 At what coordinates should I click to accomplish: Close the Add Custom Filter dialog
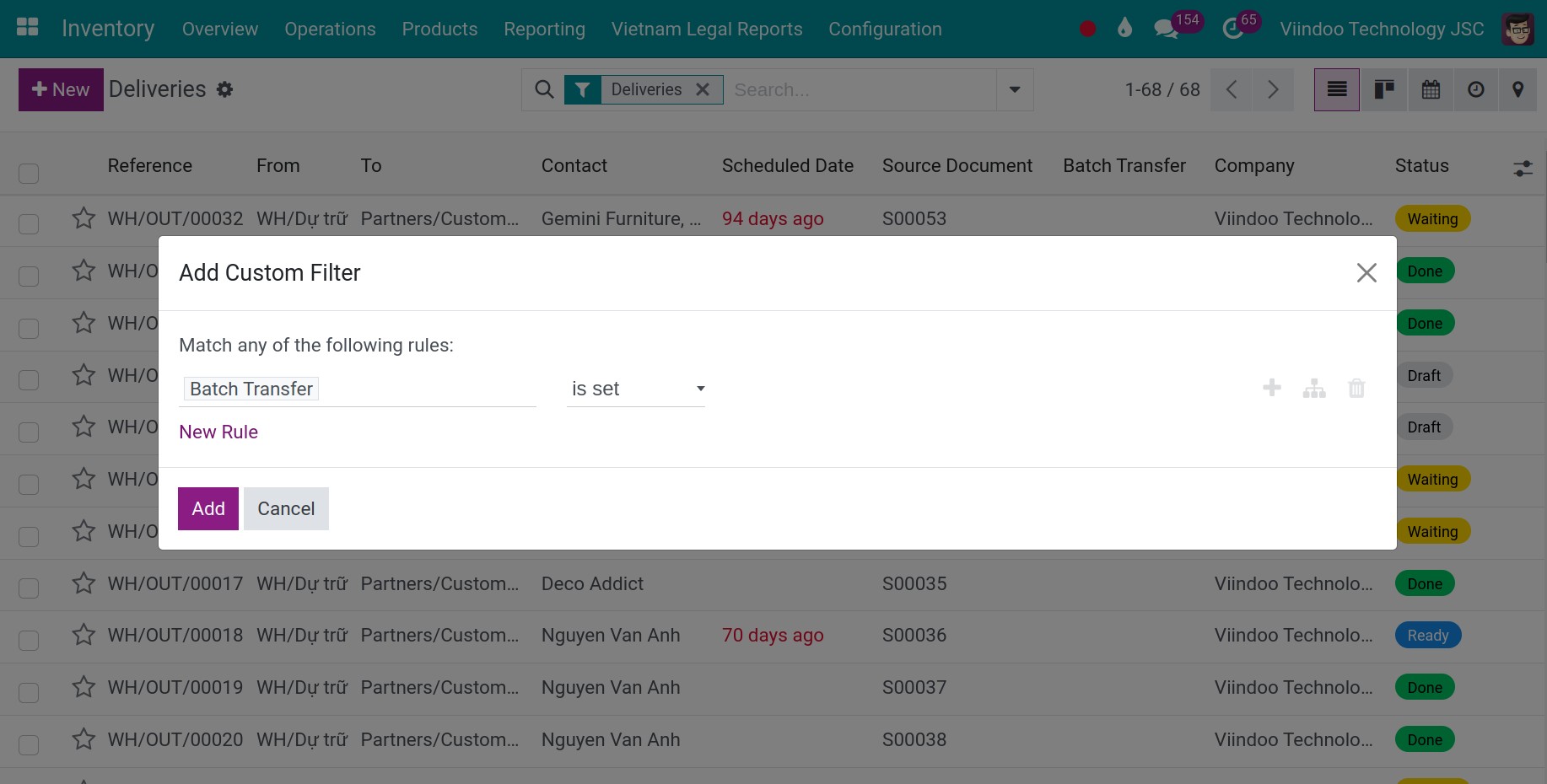1366,272
